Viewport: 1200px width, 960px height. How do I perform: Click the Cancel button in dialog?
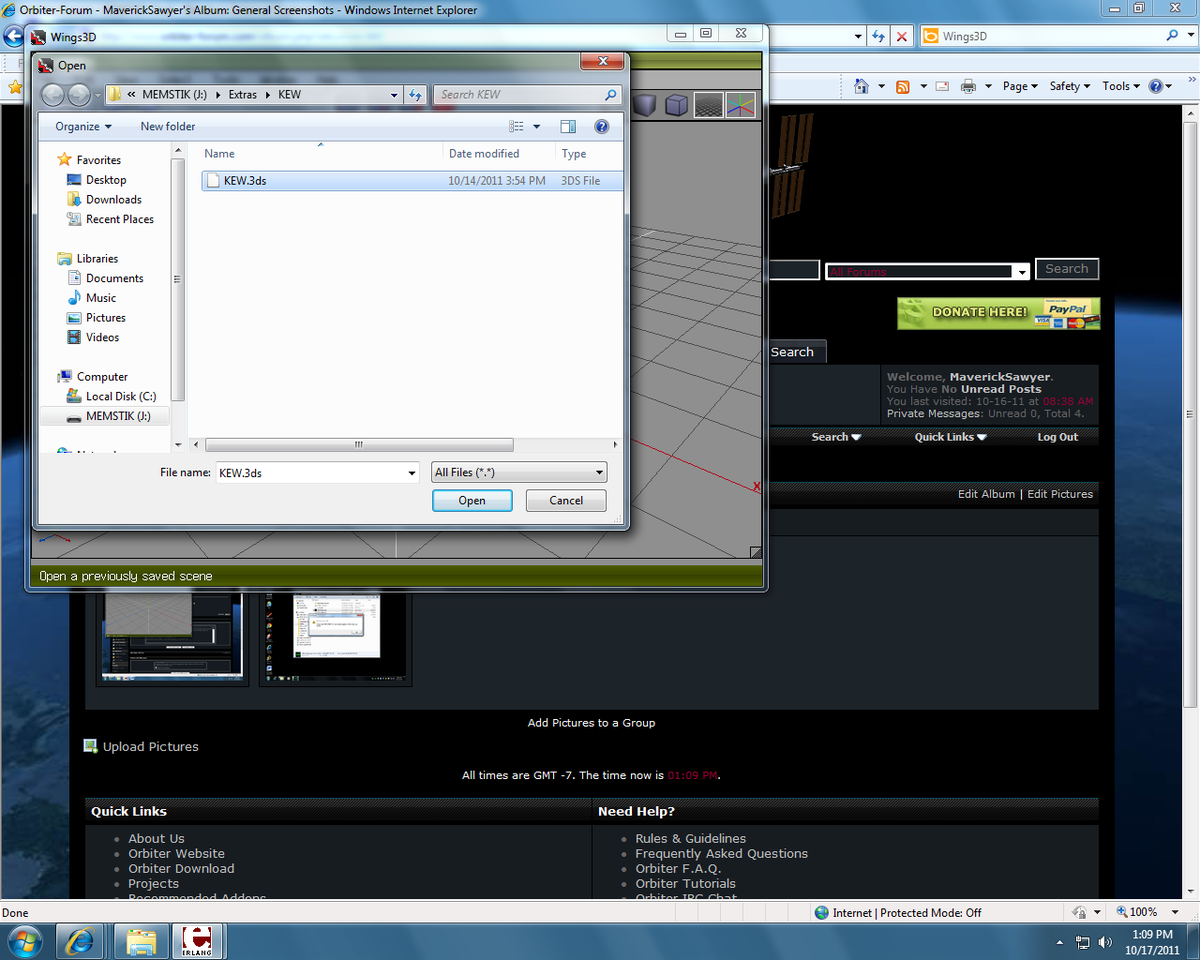coord(566,501)
